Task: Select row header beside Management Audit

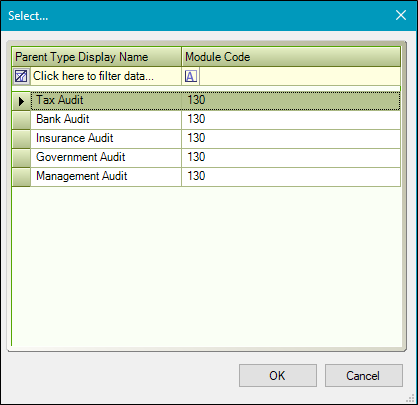Action: 21,177
